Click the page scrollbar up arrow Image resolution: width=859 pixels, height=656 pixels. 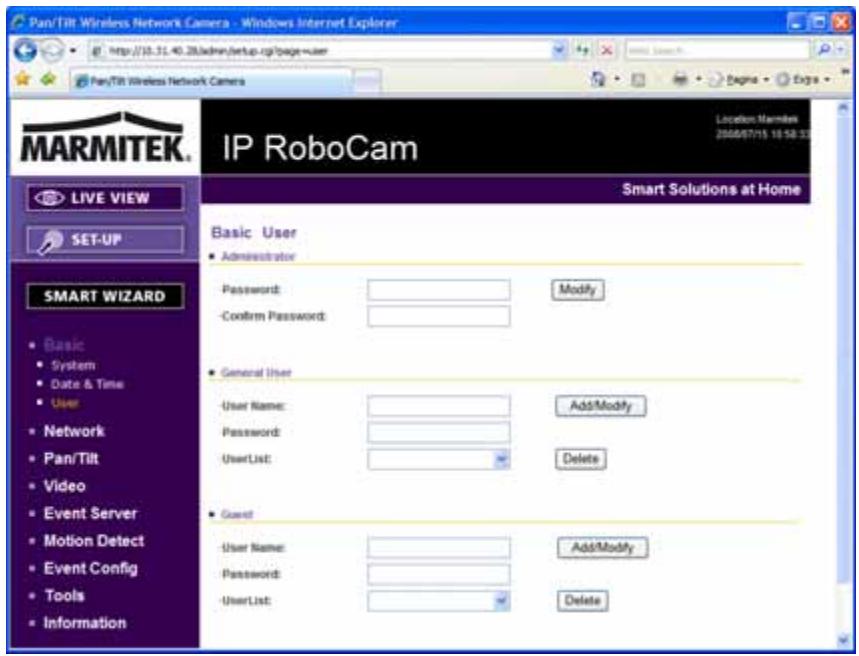pos(843,107)
